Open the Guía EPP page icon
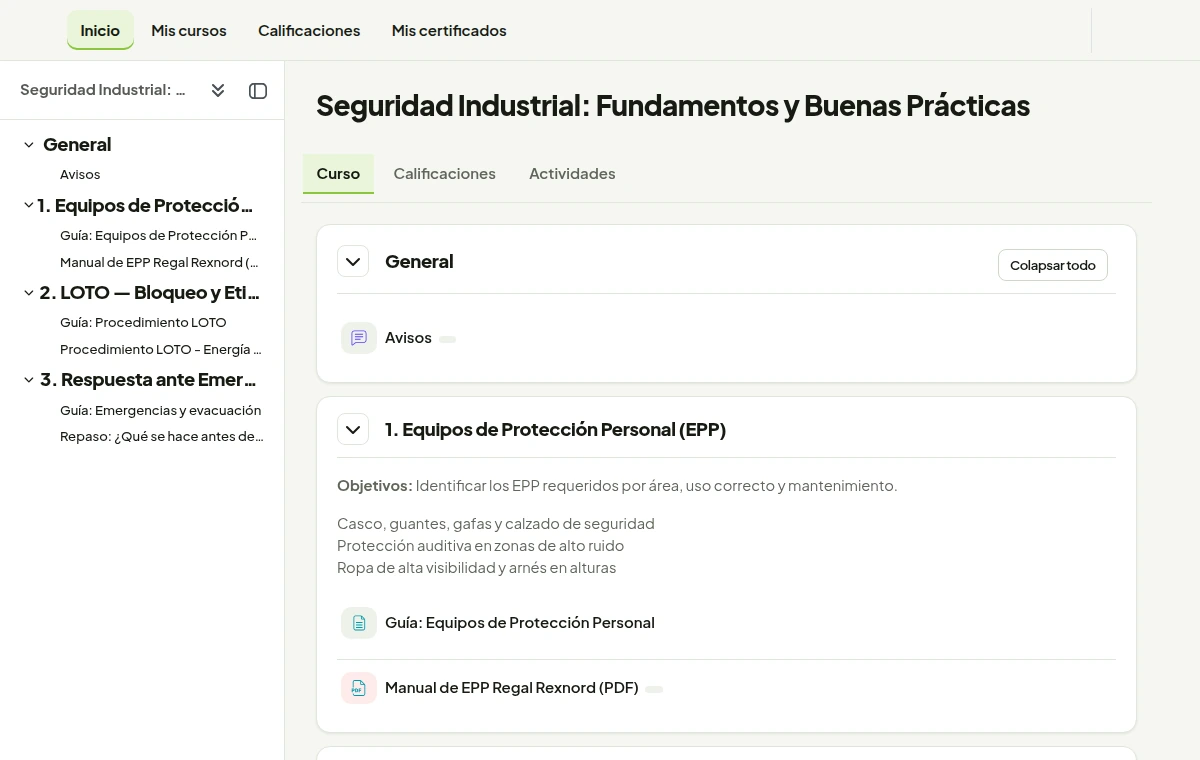The height and width of the screenshot is (760, 1200). [359, 623]
